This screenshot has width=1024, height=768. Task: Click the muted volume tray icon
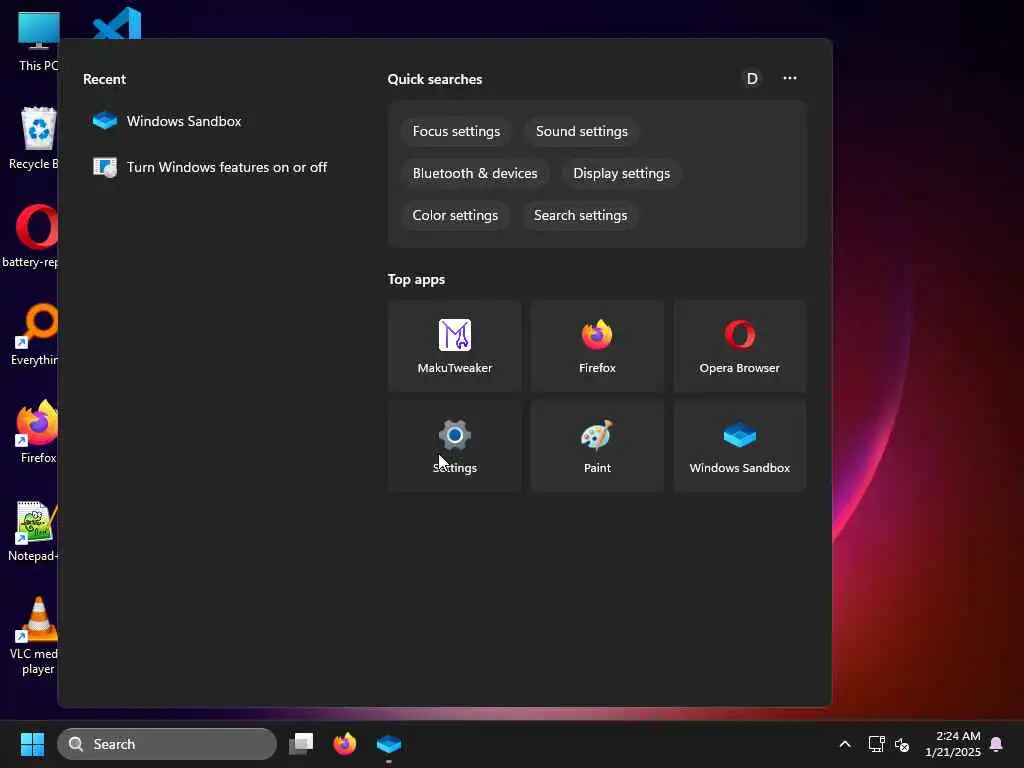902,744
